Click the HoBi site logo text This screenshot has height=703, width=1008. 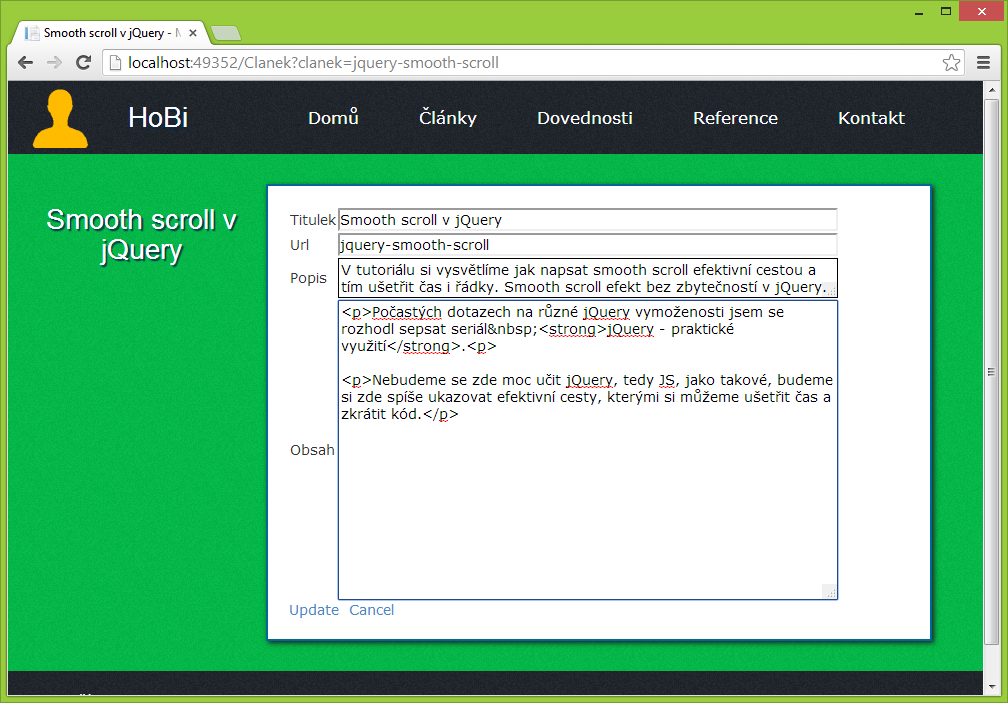157,117
